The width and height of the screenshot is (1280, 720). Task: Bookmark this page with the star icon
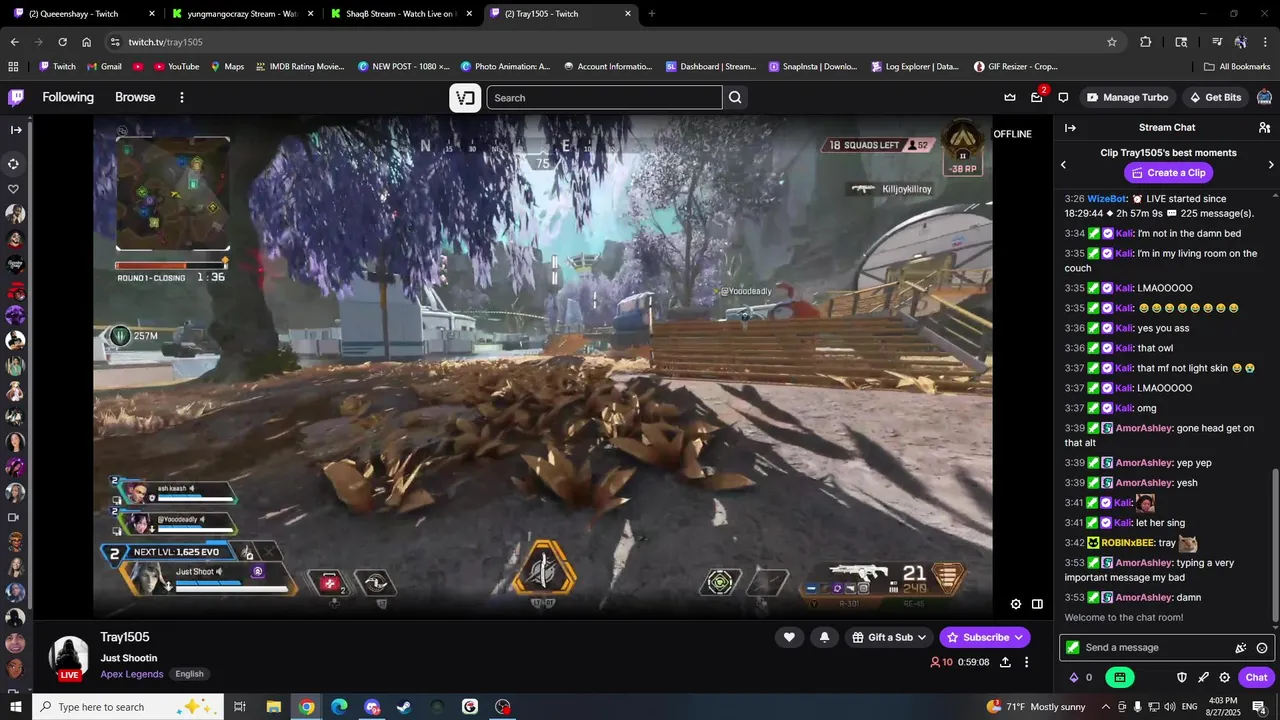coord(1111,42)
